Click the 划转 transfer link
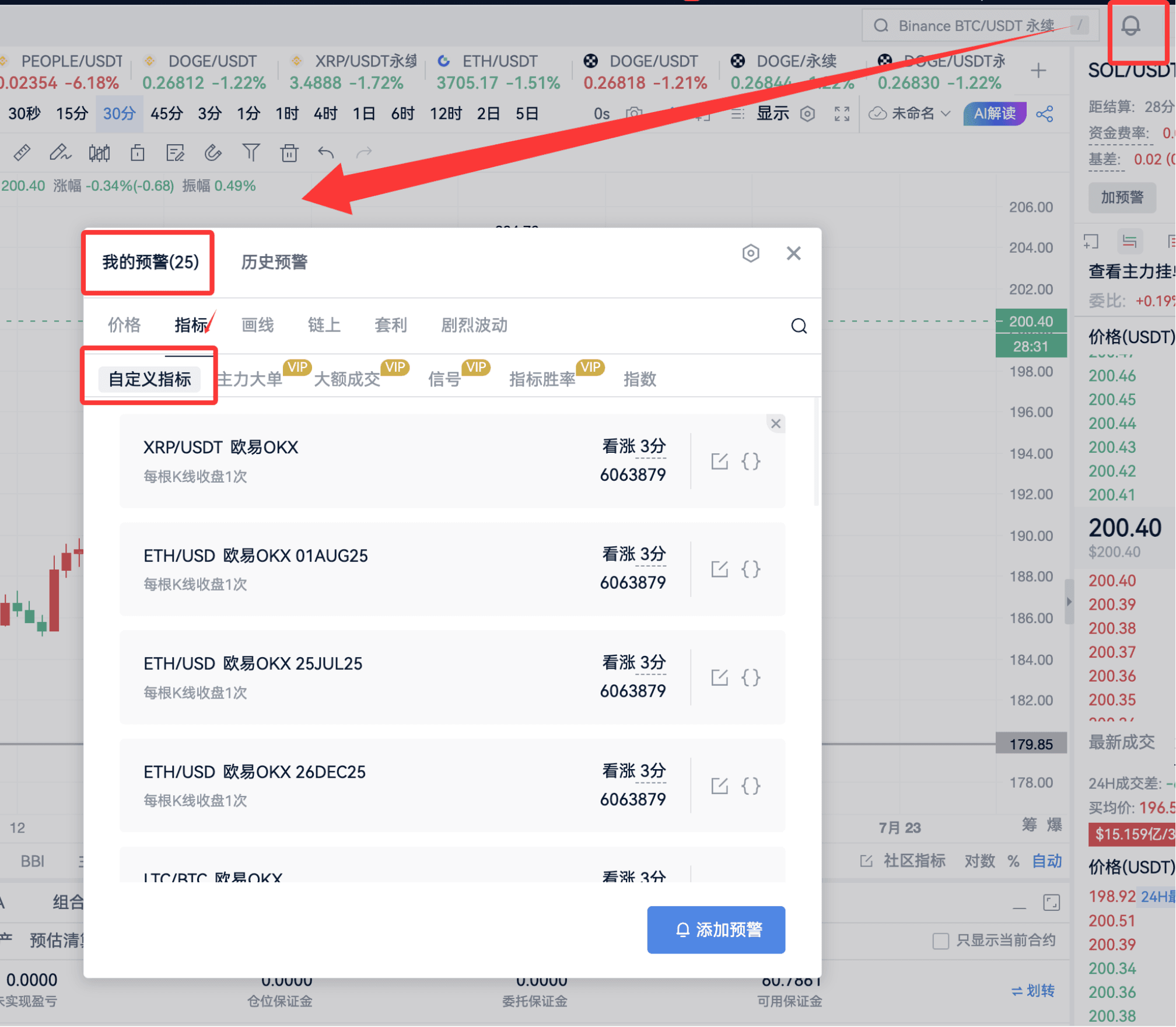 click(x=1032, y=991)
